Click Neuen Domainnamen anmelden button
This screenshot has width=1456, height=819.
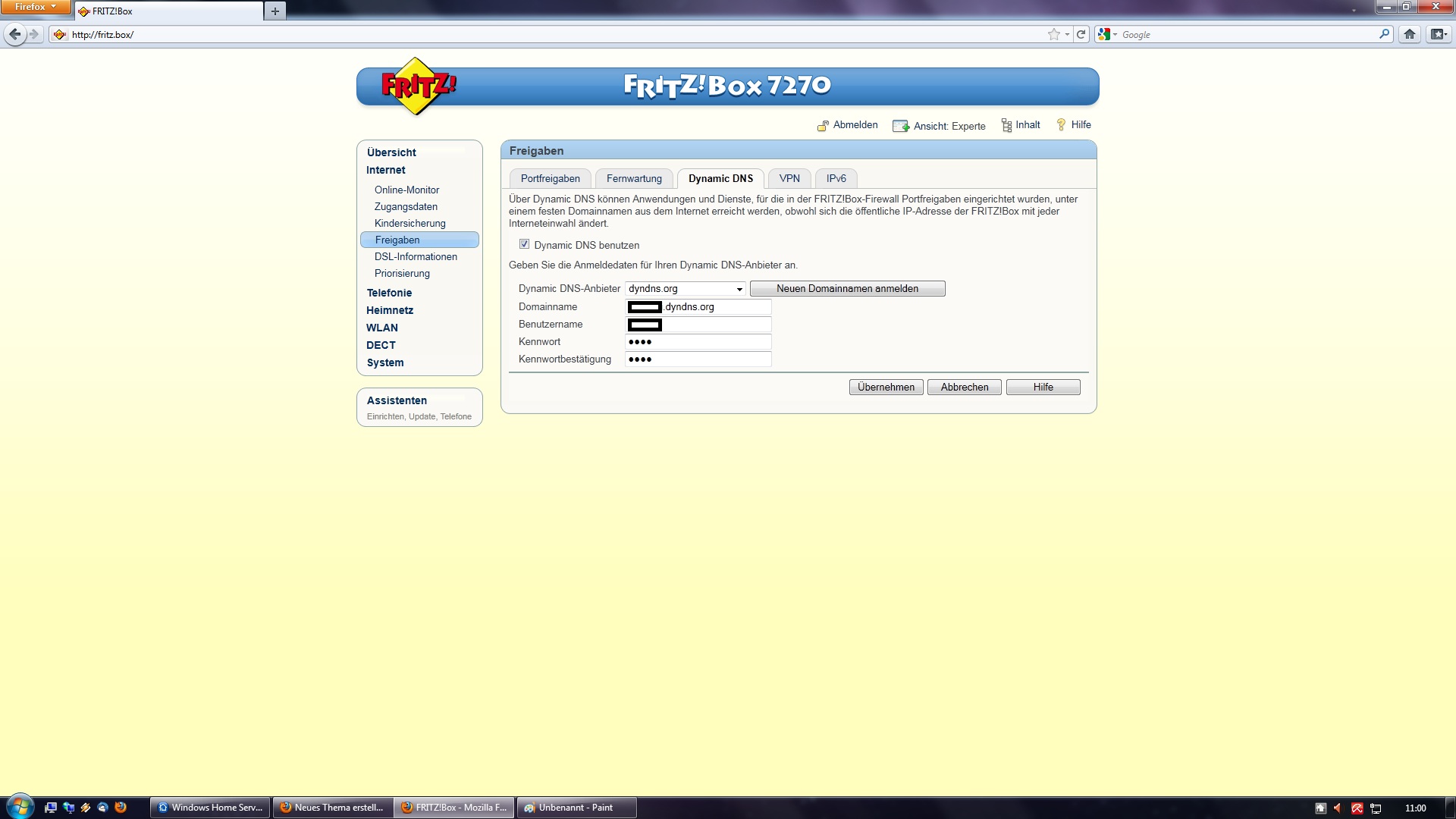pos(847,289)
